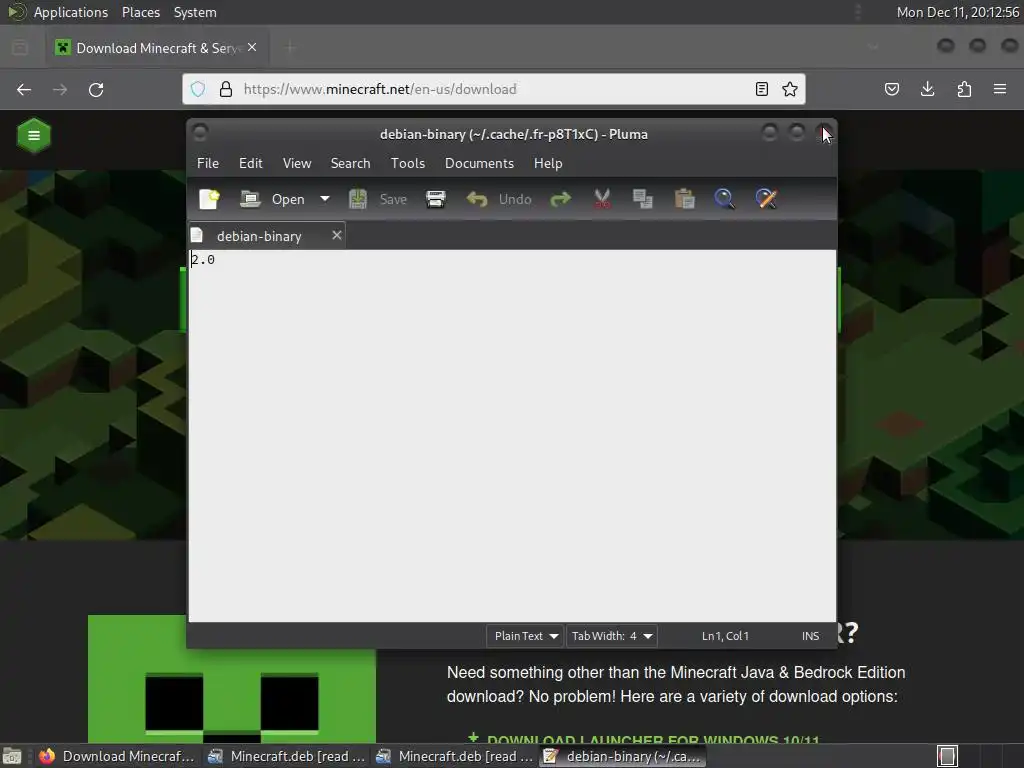
Task: Open the Minecraft site green hamburger menu
Action: click(x=34, y=136)
